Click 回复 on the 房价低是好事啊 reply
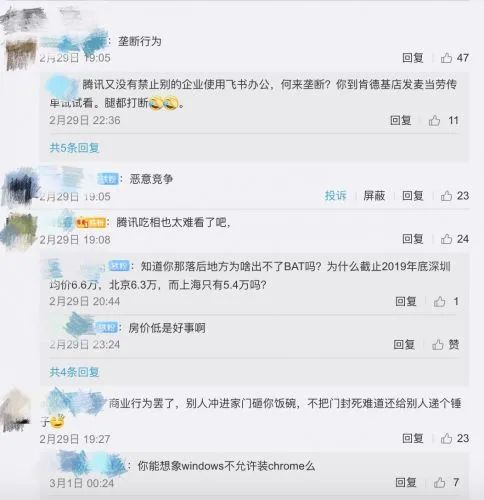 click(x=404, y=344)
